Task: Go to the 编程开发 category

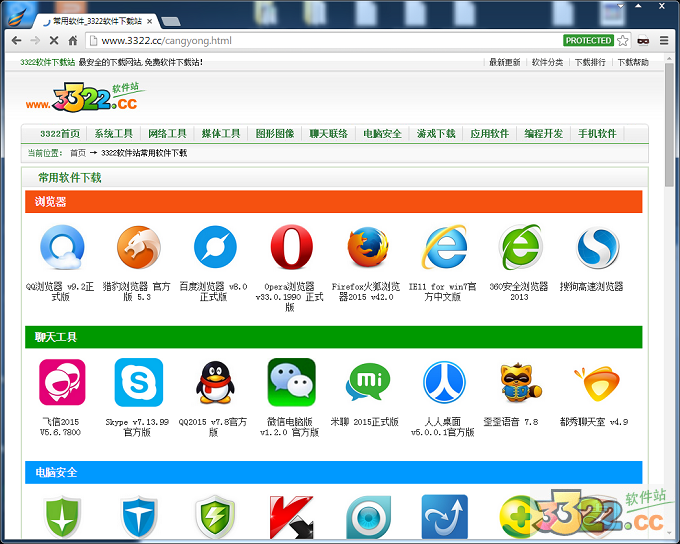Action: [x=544, y=134]
